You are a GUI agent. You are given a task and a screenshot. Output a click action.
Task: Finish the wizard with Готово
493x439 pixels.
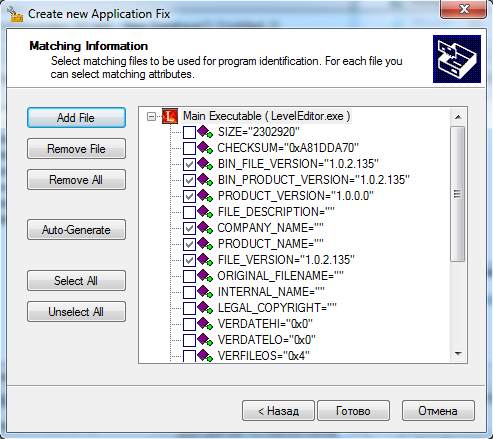(x=353, y=411)
